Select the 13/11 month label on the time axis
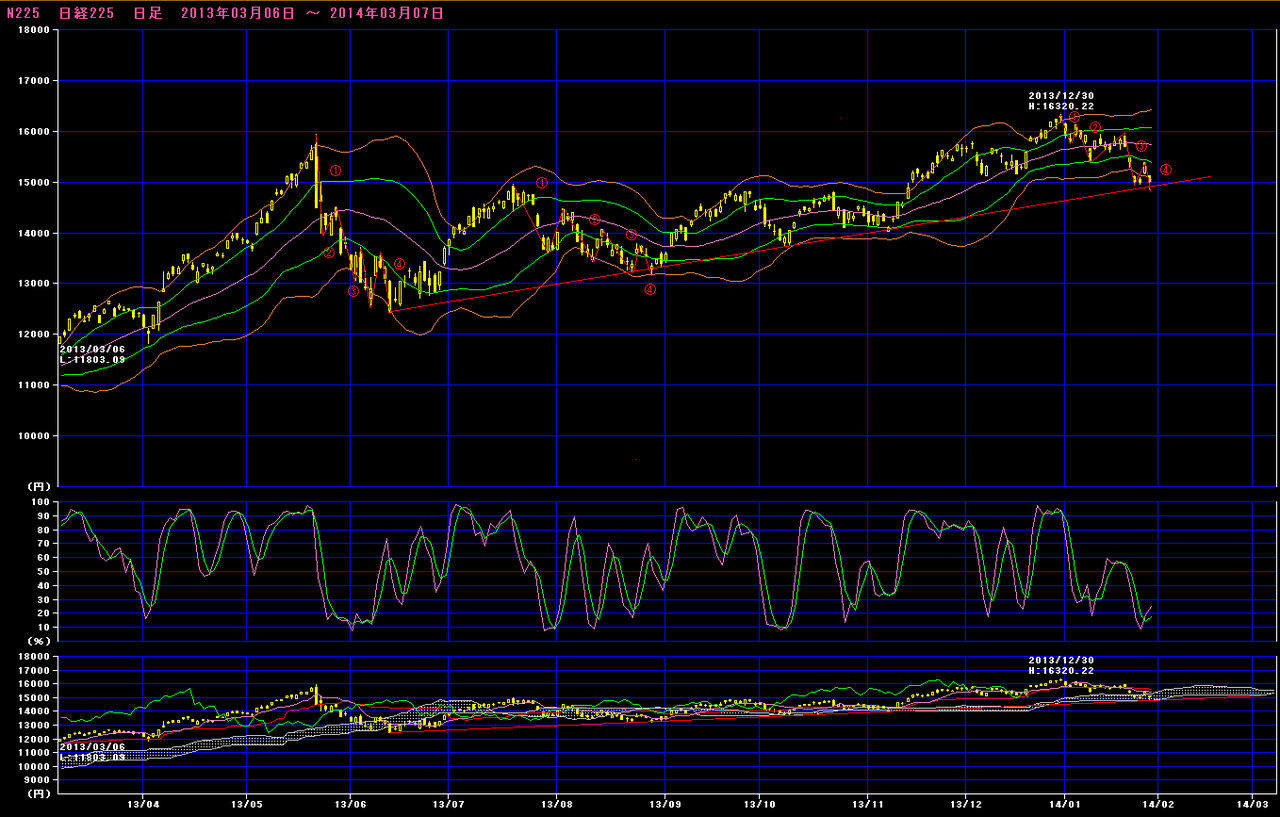 (870, 803)
